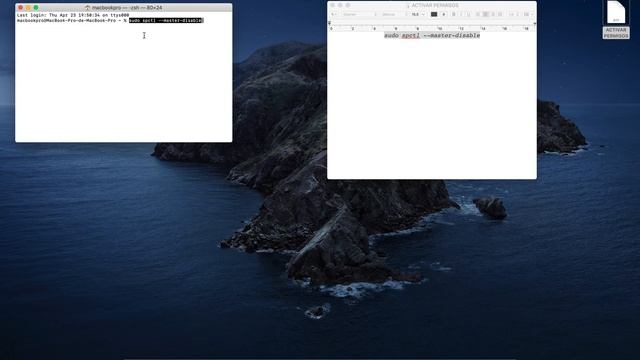This screenshot has height=360, width=640.
Task: Open the line spacing dropdown in TextEdit
Action: point(513,14)
